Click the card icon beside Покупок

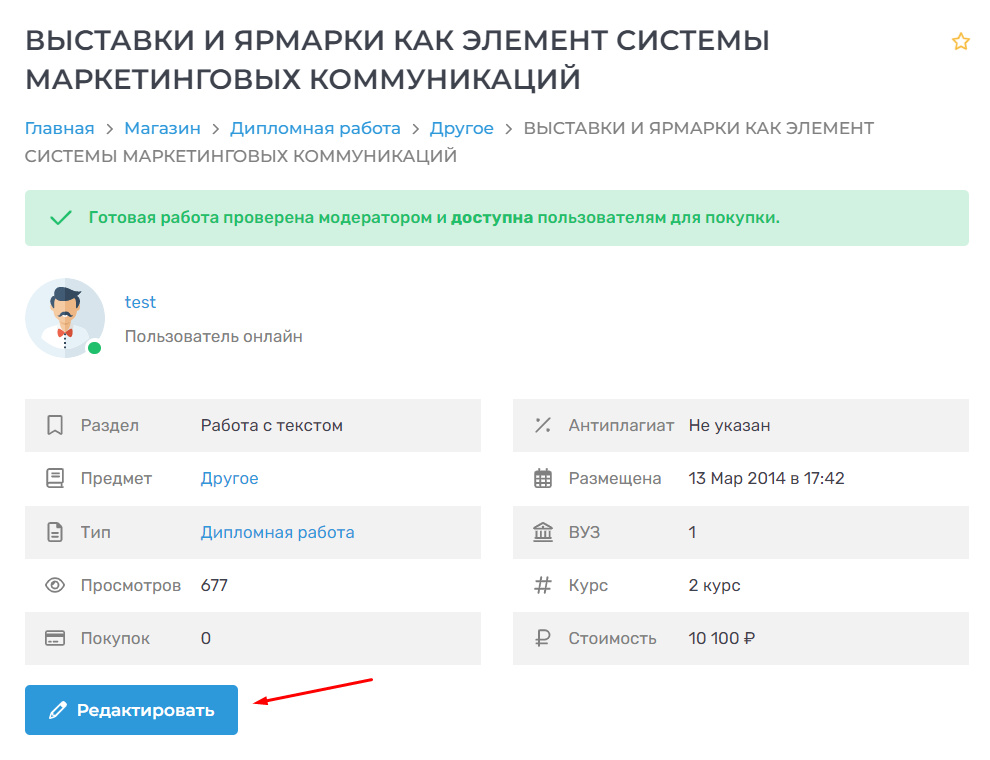pos(55,638)
